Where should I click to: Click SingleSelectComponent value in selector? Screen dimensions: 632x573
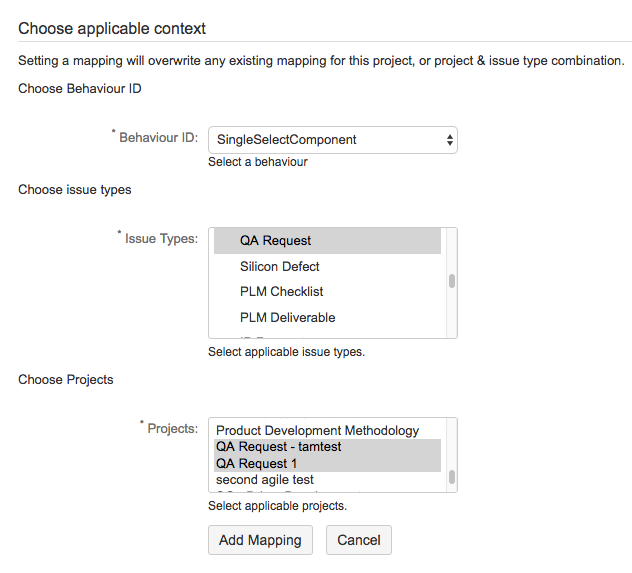287,140
